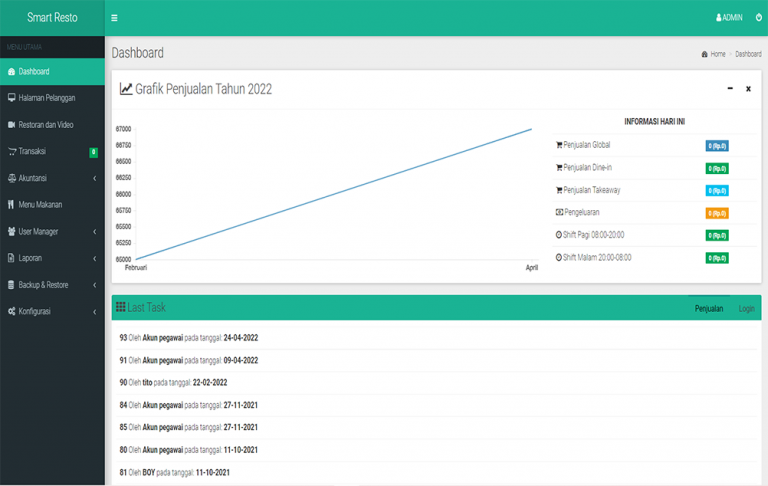This screenshot has height=486, width=768.
Task: Click the Pengeluaran orange badge
Action: tap(717, 213)
